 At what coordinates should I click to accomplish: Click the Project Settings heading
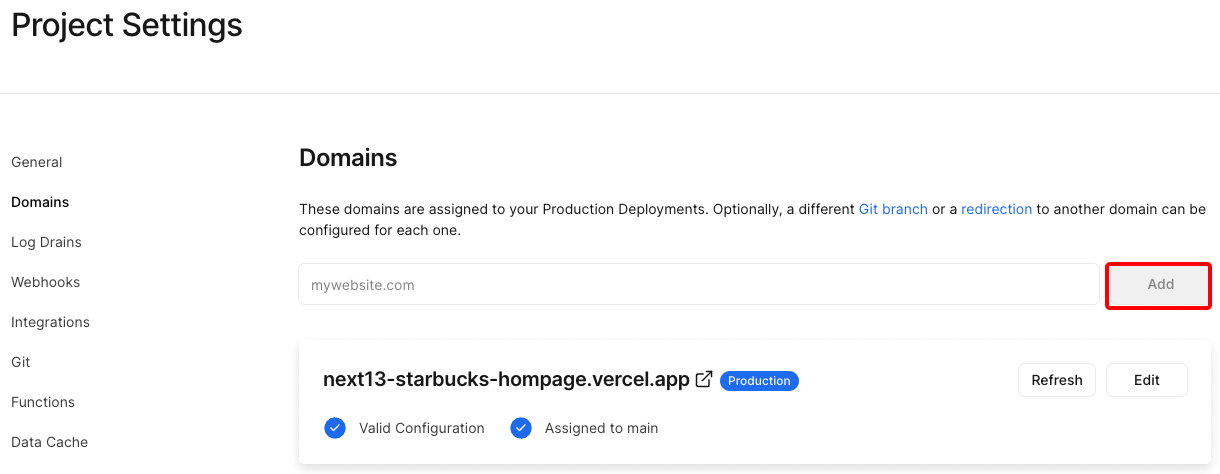[x=127, y=25]
